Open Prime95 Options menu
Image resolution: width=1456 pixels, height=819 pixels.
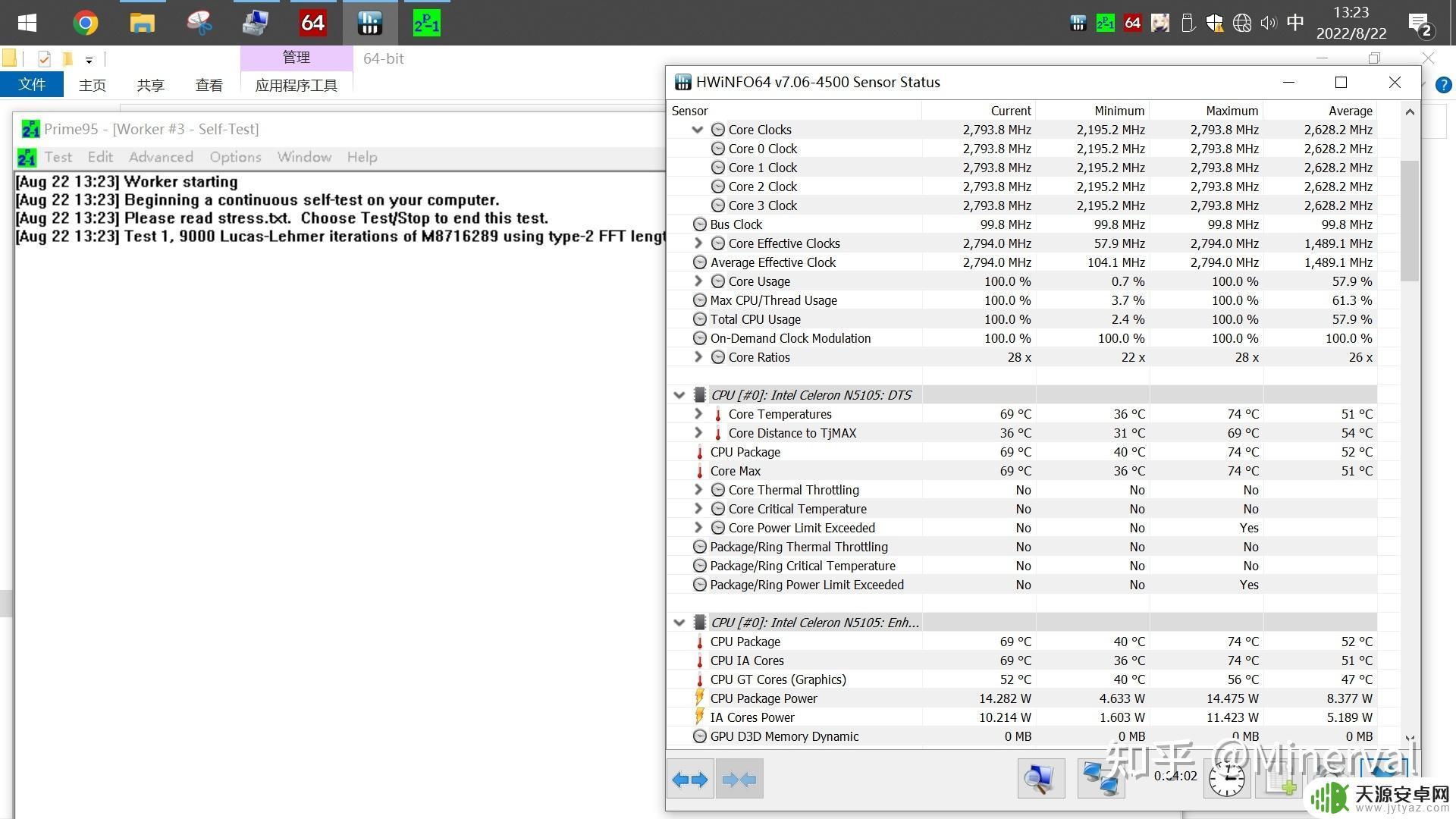(235, 157)
